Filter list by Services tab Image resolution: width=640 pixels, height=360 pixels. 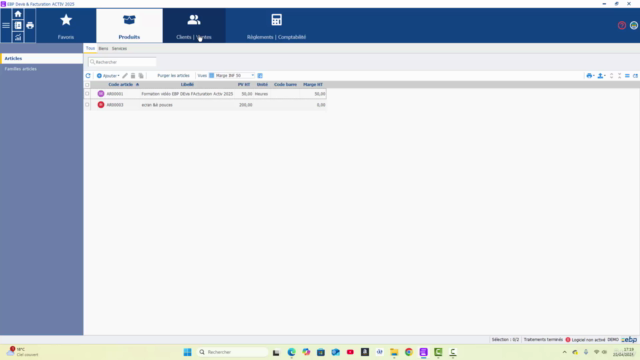pyautogui.click(x=119, y=48)
